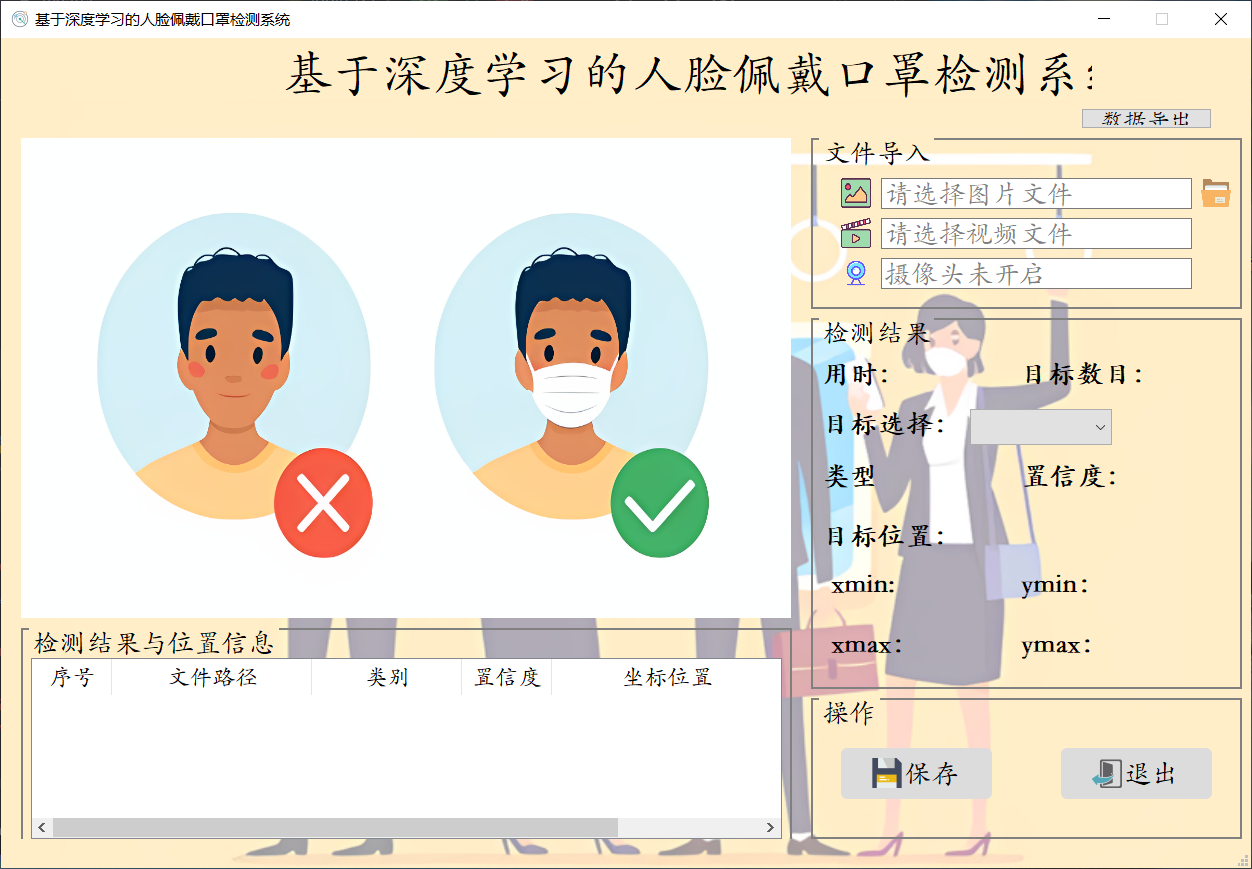Click the 摄像头未开启 input field
Screen dimensions: 1252x869
coord(1036,273)
